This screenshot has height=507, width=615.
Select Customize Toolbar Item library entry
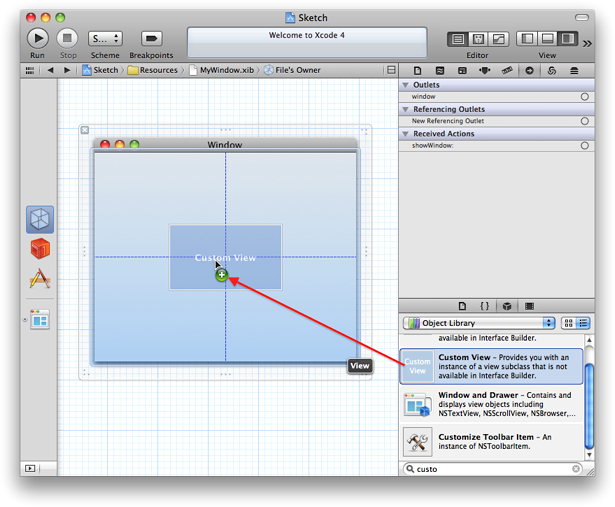click(491, 442)
